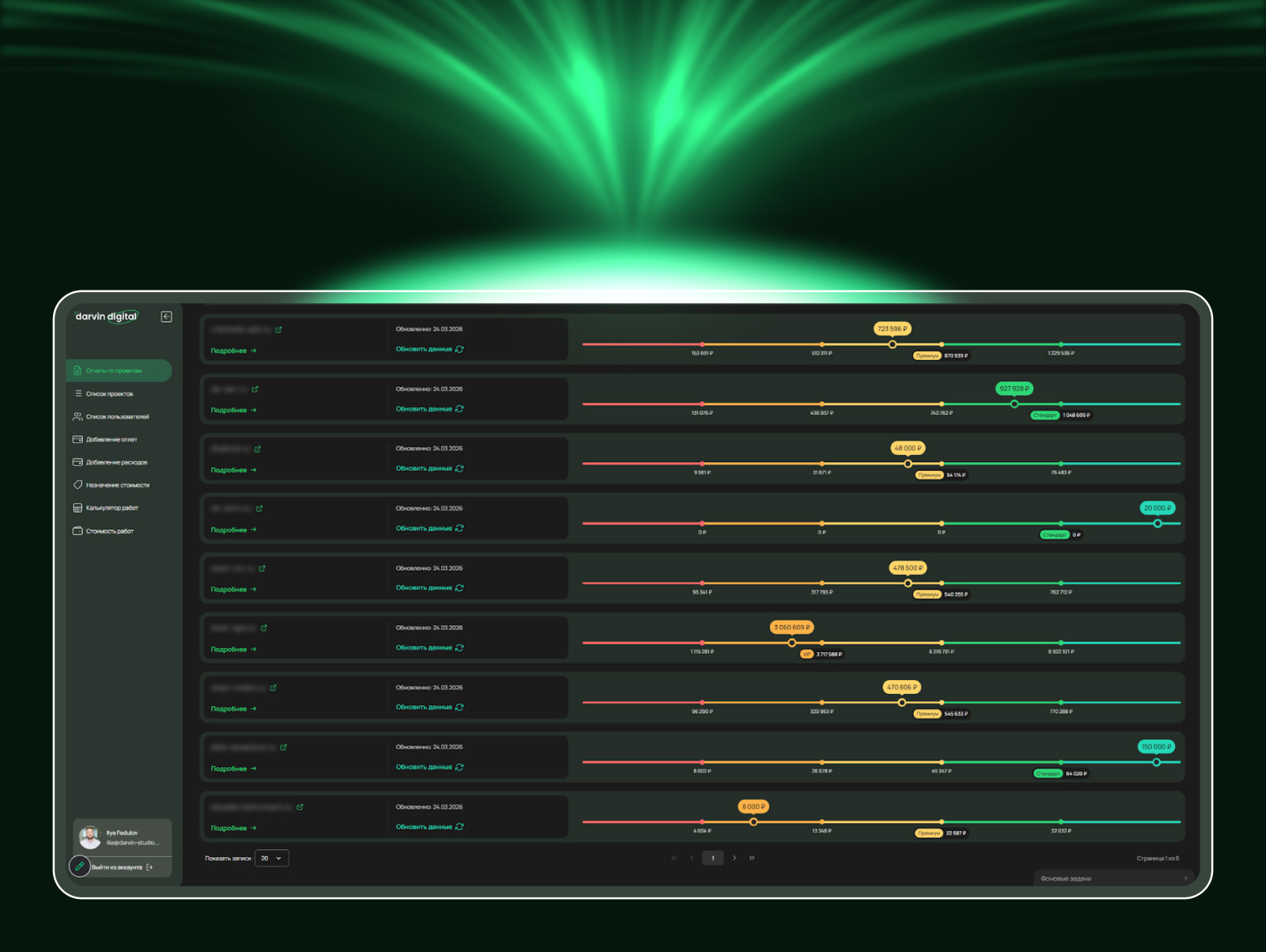The width and height of the screenshot is (1266, 952).
Task: Click the page number 1 field
Action: 713,858
